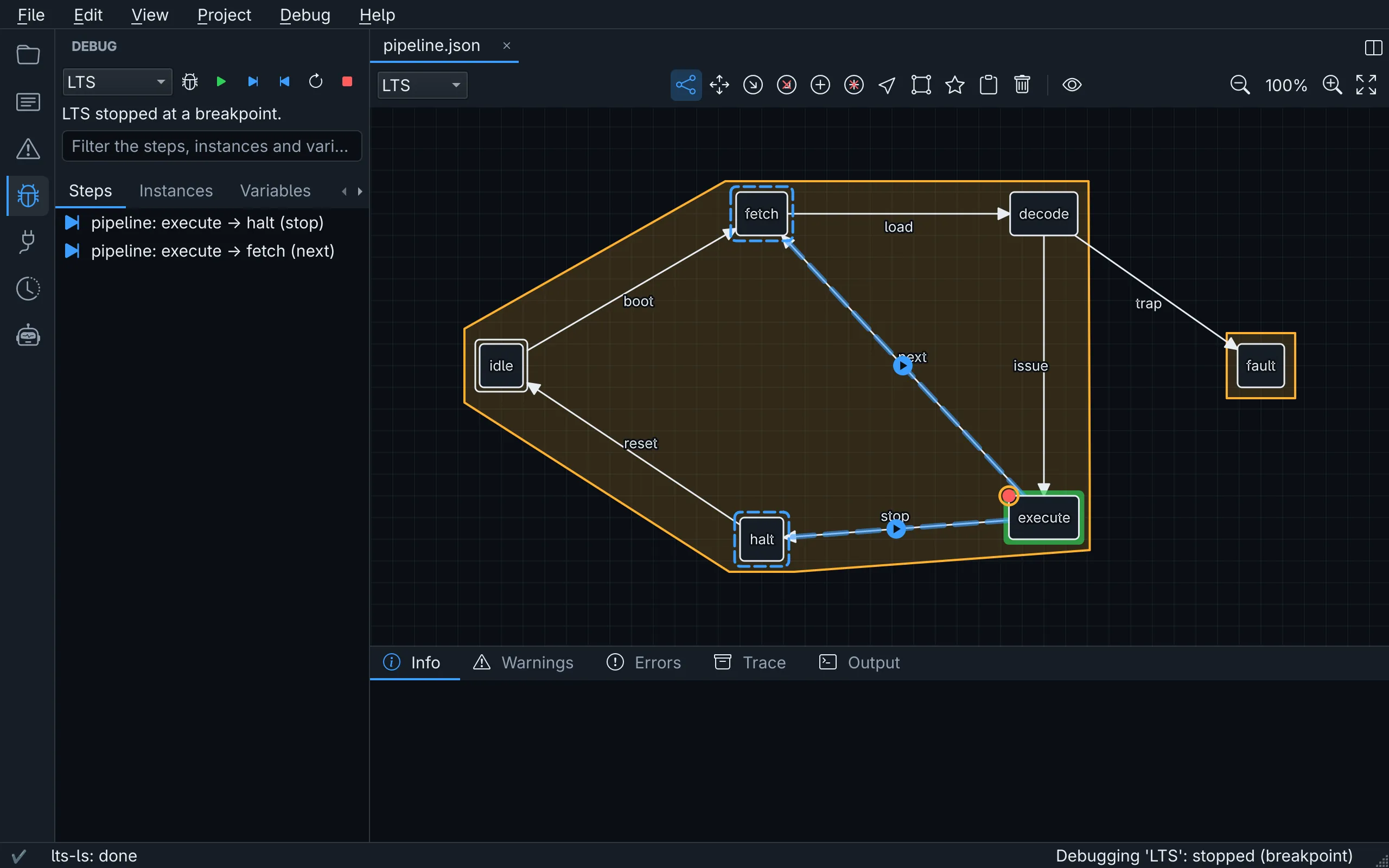Screen dimensions: 1389x868
Task: Switch to the Variables tab
Action: pos(275,190)
